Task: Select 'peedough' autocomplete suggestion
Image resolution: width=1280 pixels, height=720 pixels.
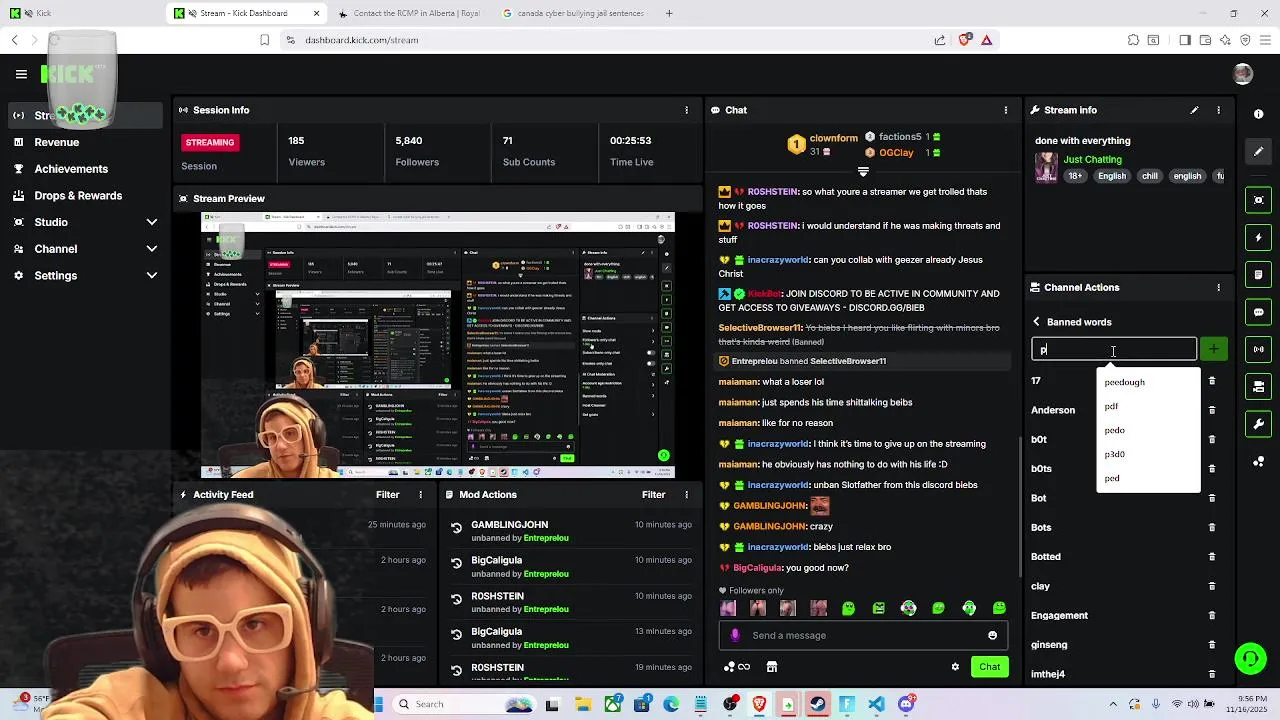Action: tap(1148, 382)
